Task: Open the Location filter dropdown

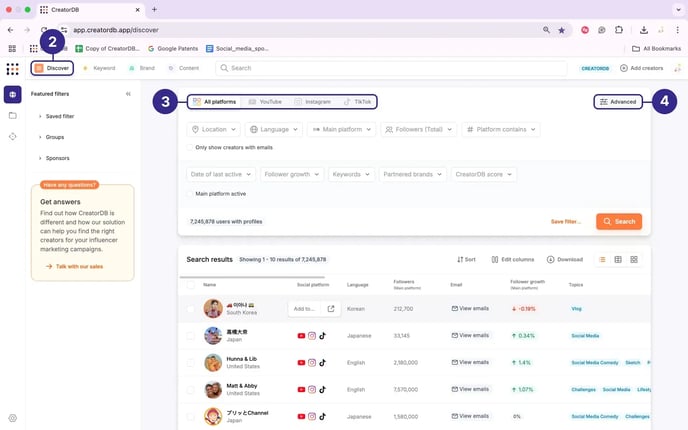Action: click(214, 129)
